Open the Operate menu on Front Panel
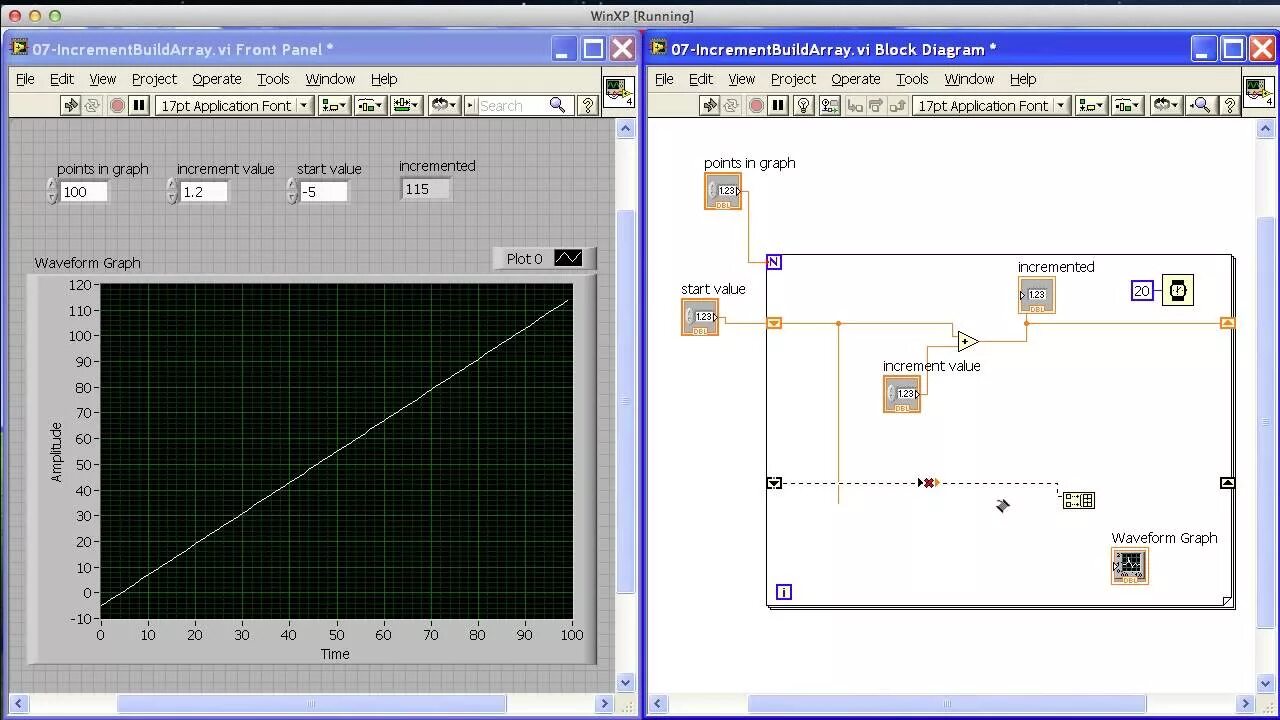 216,79
